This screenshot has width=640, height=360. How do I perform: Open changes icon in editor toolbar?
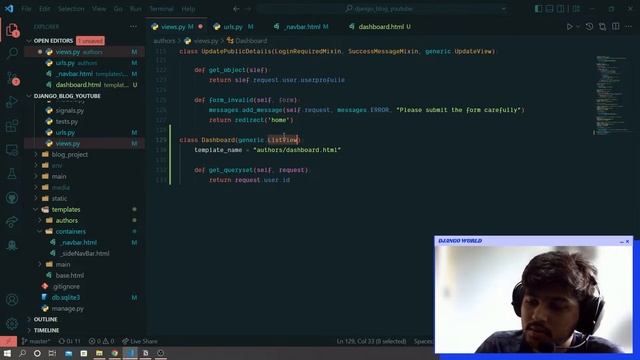pyautogui.click(x=602, y=27)
